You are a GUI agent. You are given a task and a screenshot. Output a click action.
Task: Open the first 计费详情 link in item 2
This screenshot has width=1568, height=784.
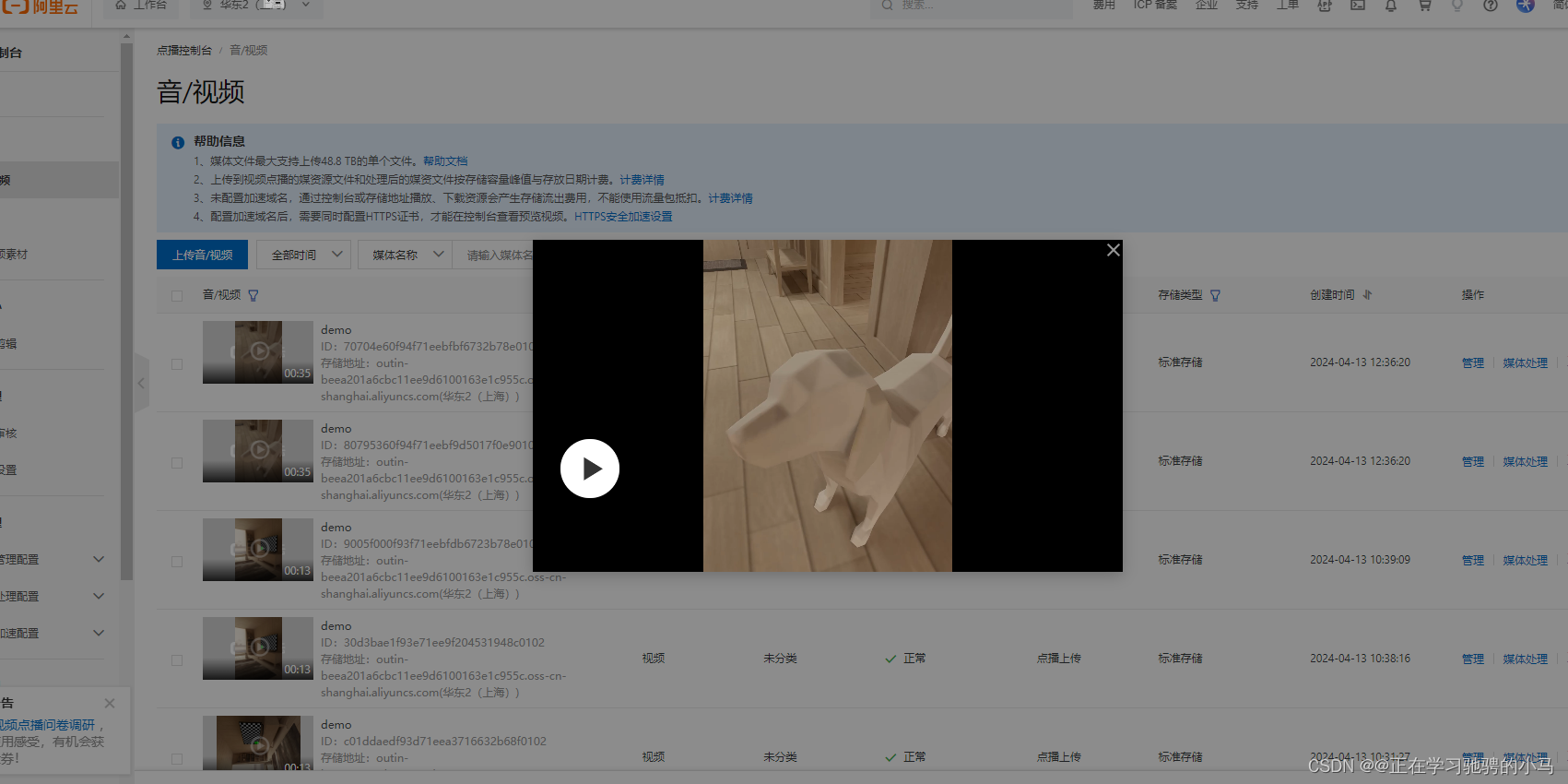pos(642,180)
